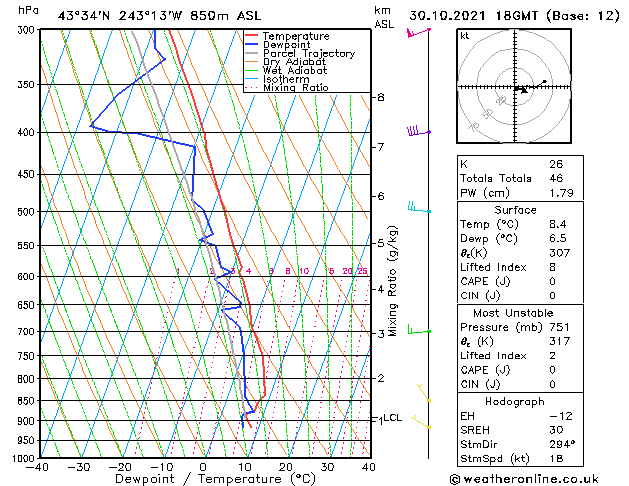Image resolution: width=629 pixels, height=486 pixels.
Task: Click the hodograph center crosshair
Action: 515,87
